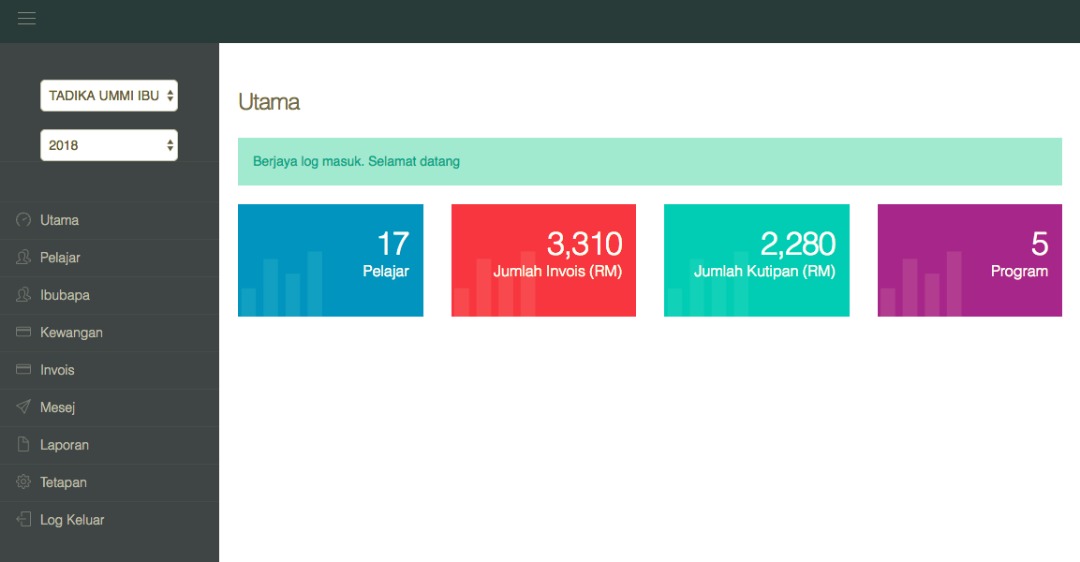Image resolution: width=1080 pixels, height=562 pixels.
Task: Open the 2018 year dropdown
Action: tap(109, 145)
